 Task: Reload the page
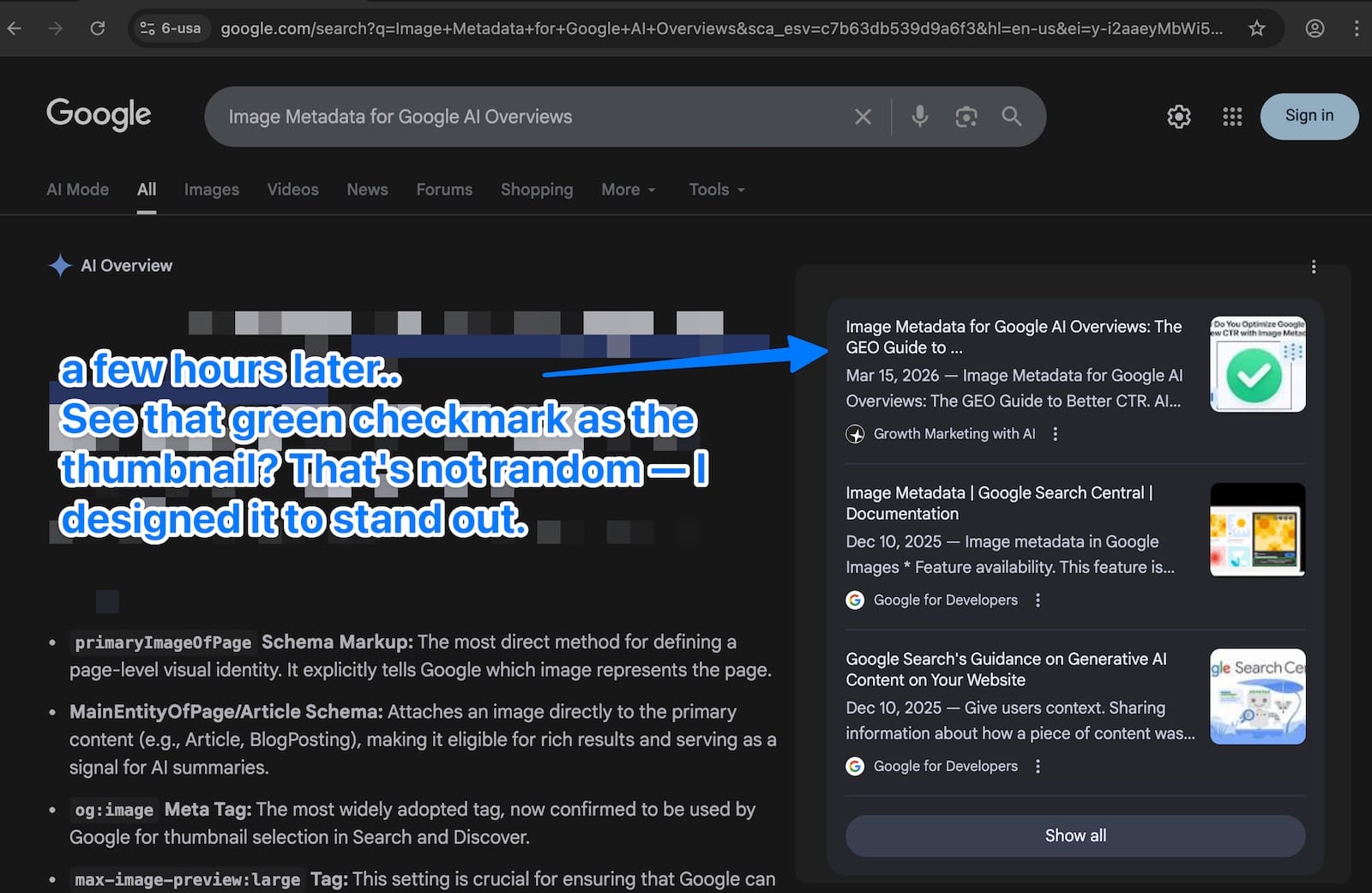tap(98, 28)
